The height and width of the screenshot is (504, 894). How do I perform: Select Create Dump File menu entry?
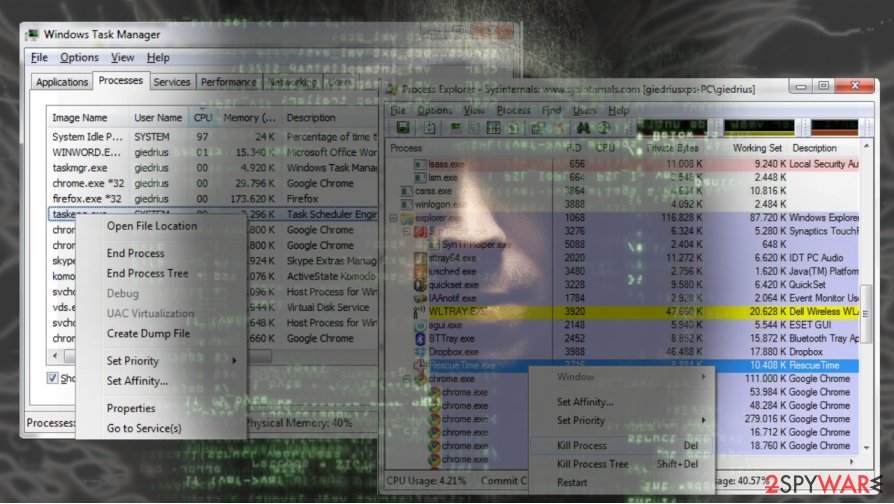(148, 334)
